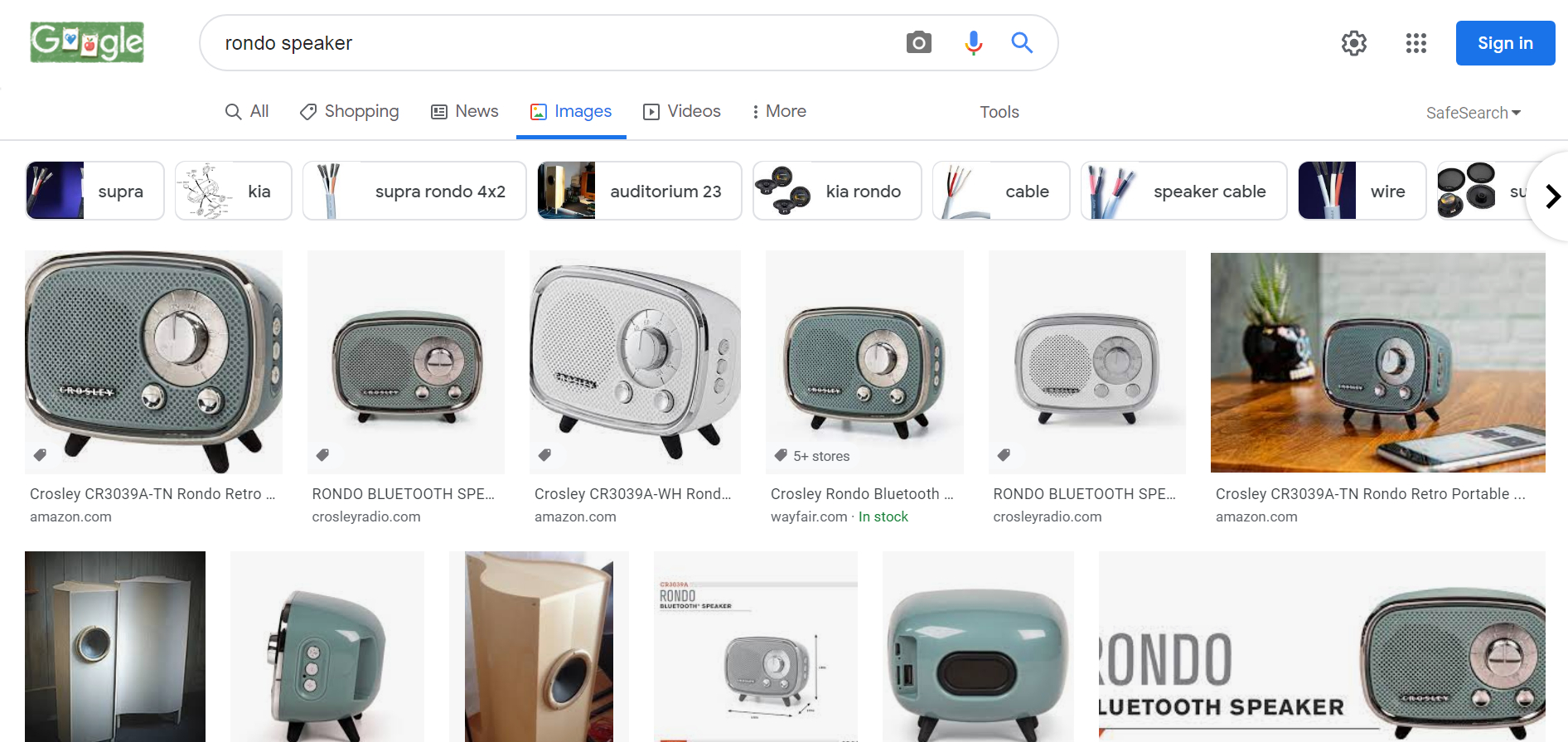Open the SafeSearch dropdown
Viewport: 1568px width, 742px height.
point(1474,113)
